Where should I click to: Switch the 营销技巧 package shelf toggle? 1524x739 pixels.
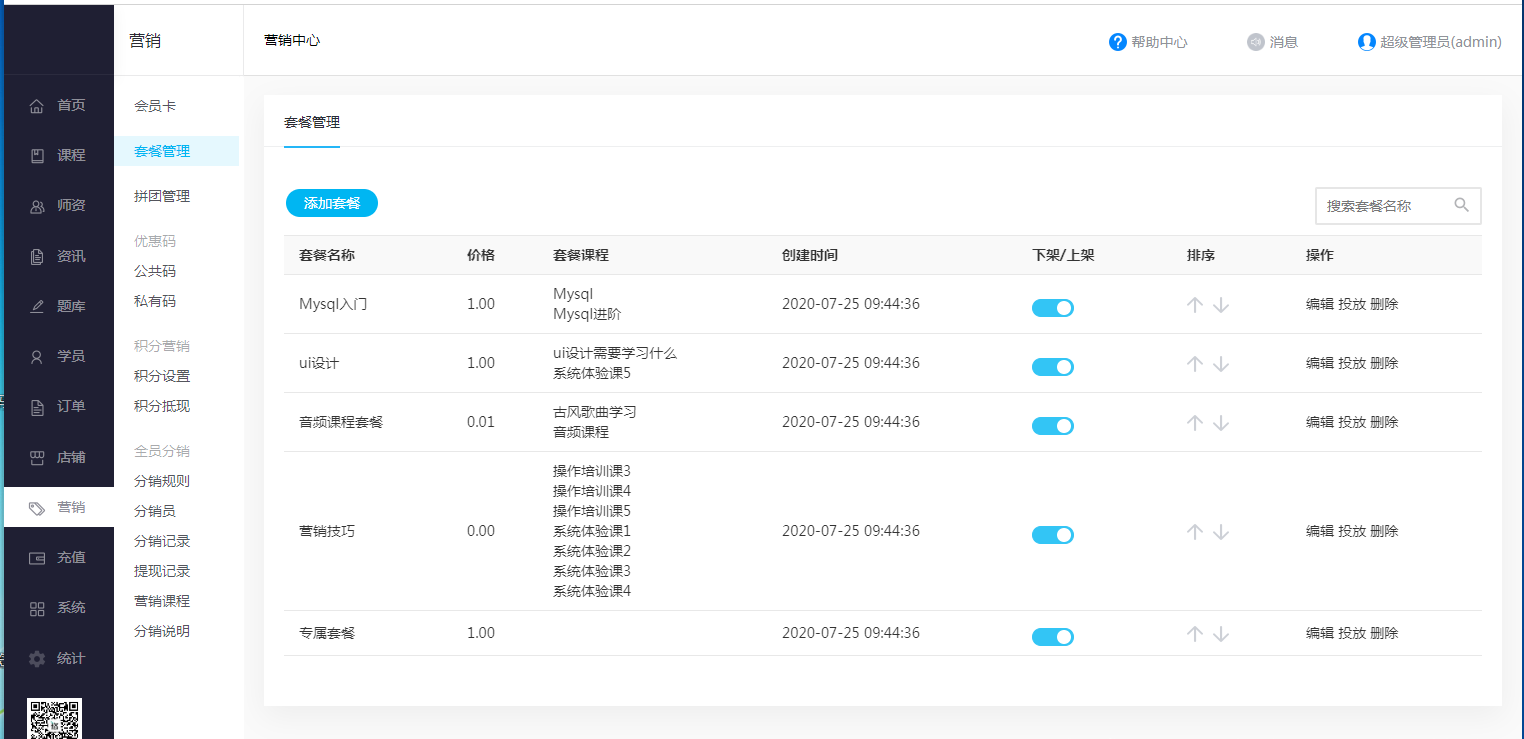pyautogui.click(x=1052, y=535)
